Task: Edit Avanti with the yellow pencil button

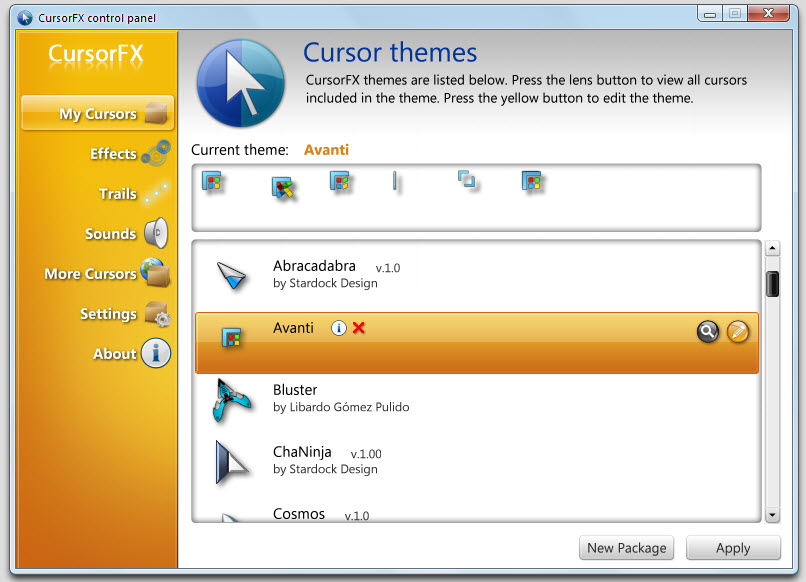Action: coord(738,331)
